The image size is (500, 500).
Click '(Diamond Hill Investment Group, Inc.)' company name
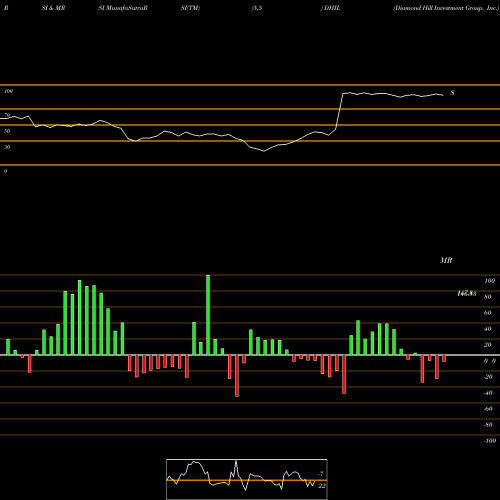tap(446, 8)
